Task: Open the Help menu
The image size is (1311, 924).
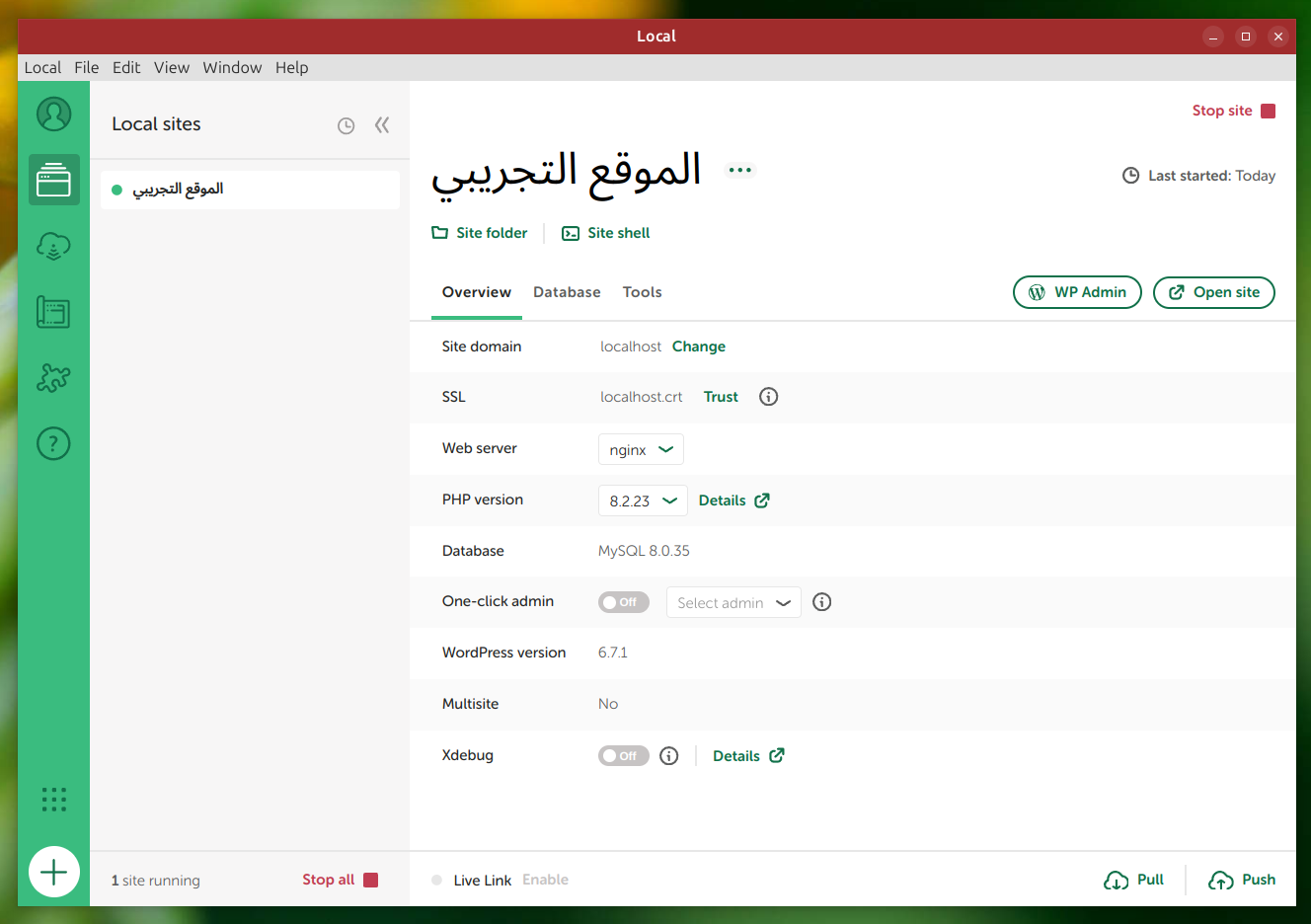Action: [292, 67]
